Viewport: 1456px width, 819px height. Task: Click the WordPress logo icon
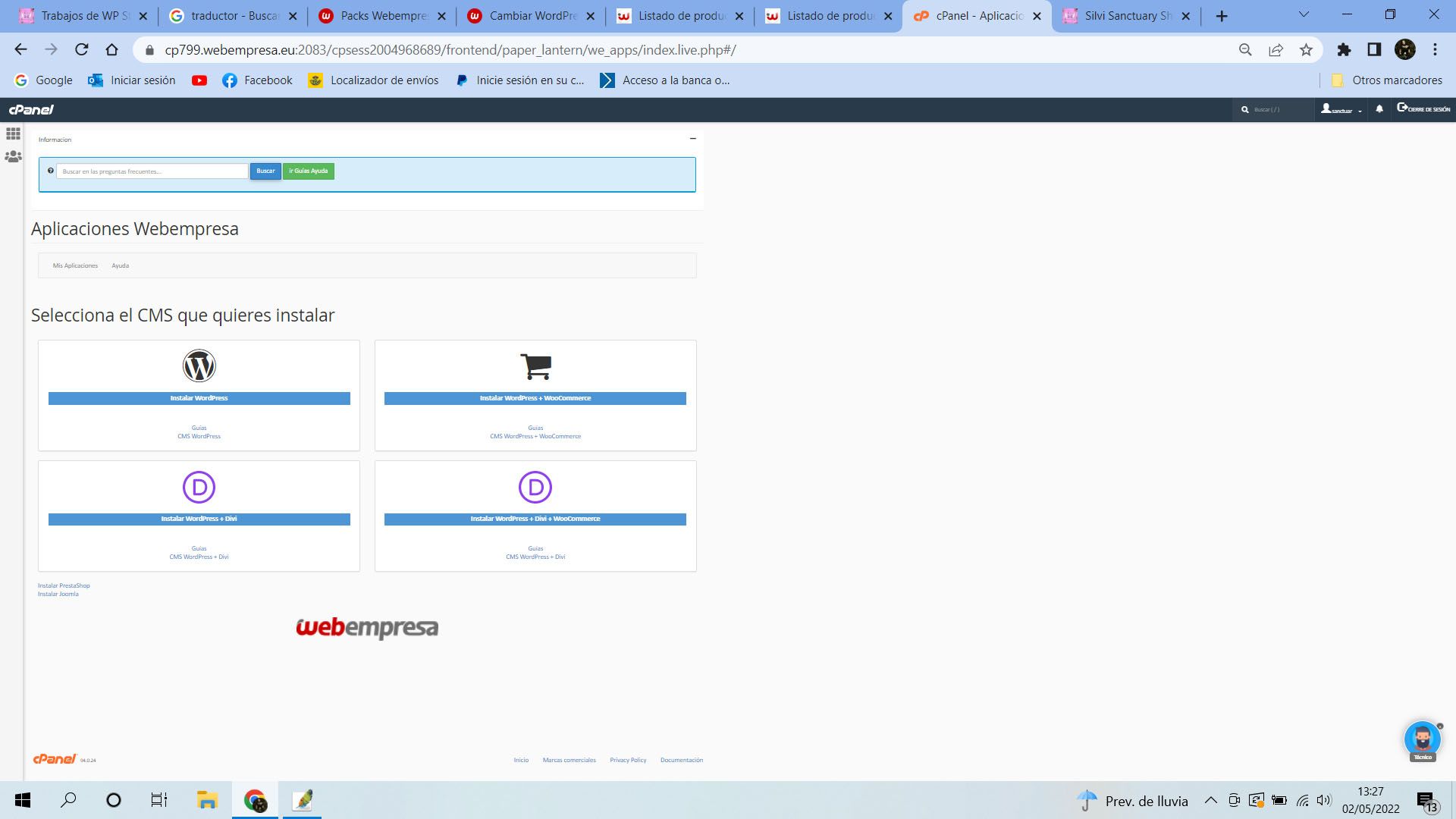coord(199,366)
